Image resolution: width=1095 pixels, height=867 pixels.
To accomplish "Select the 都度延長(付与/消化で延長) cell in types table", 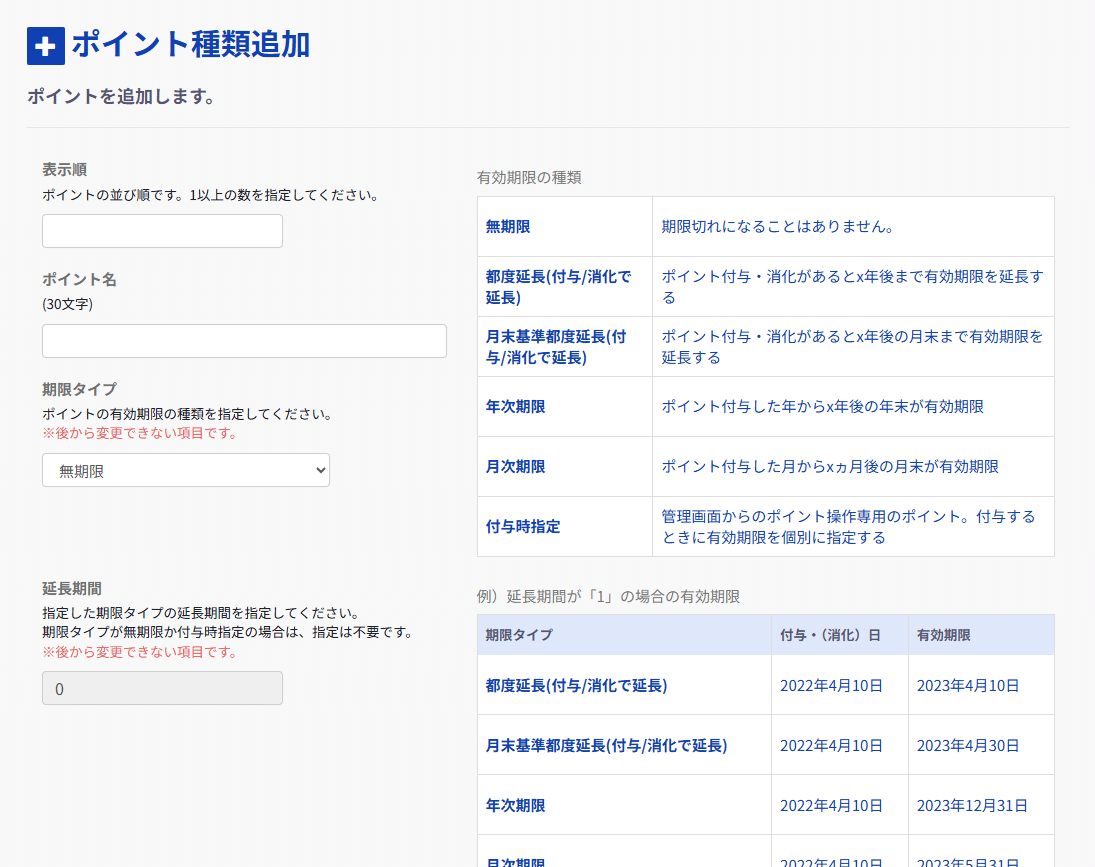I will [x=558, y=287].
